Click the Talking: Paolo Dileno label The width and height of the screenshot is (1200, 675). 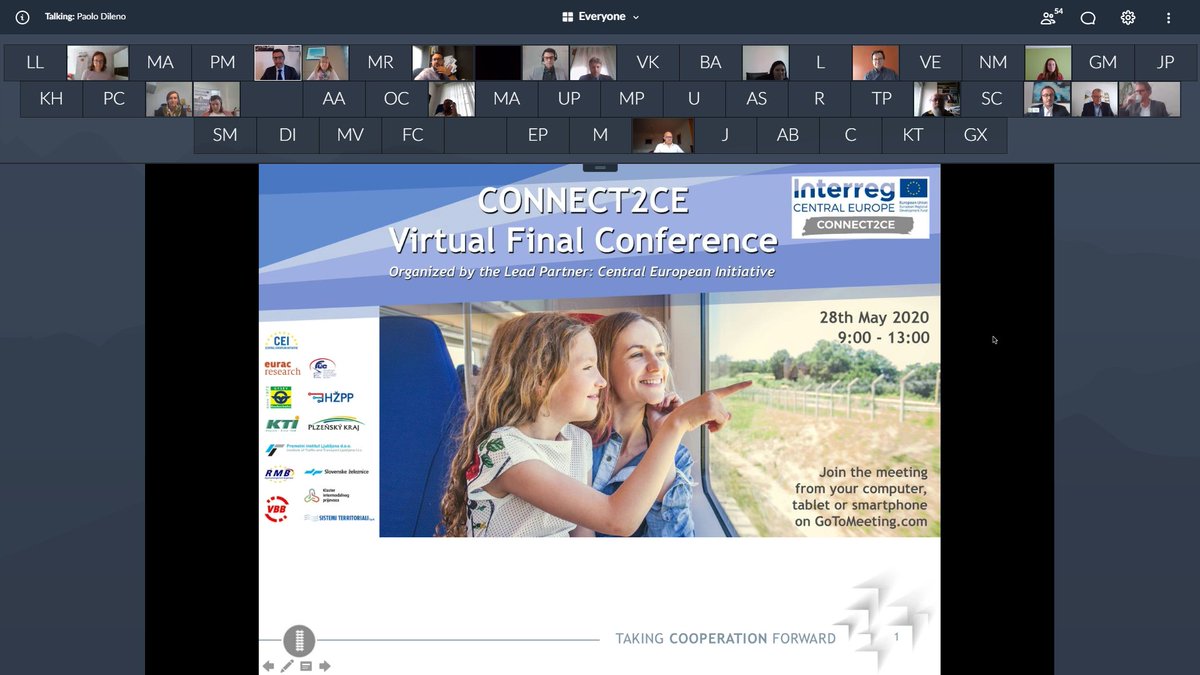(85, 17)
